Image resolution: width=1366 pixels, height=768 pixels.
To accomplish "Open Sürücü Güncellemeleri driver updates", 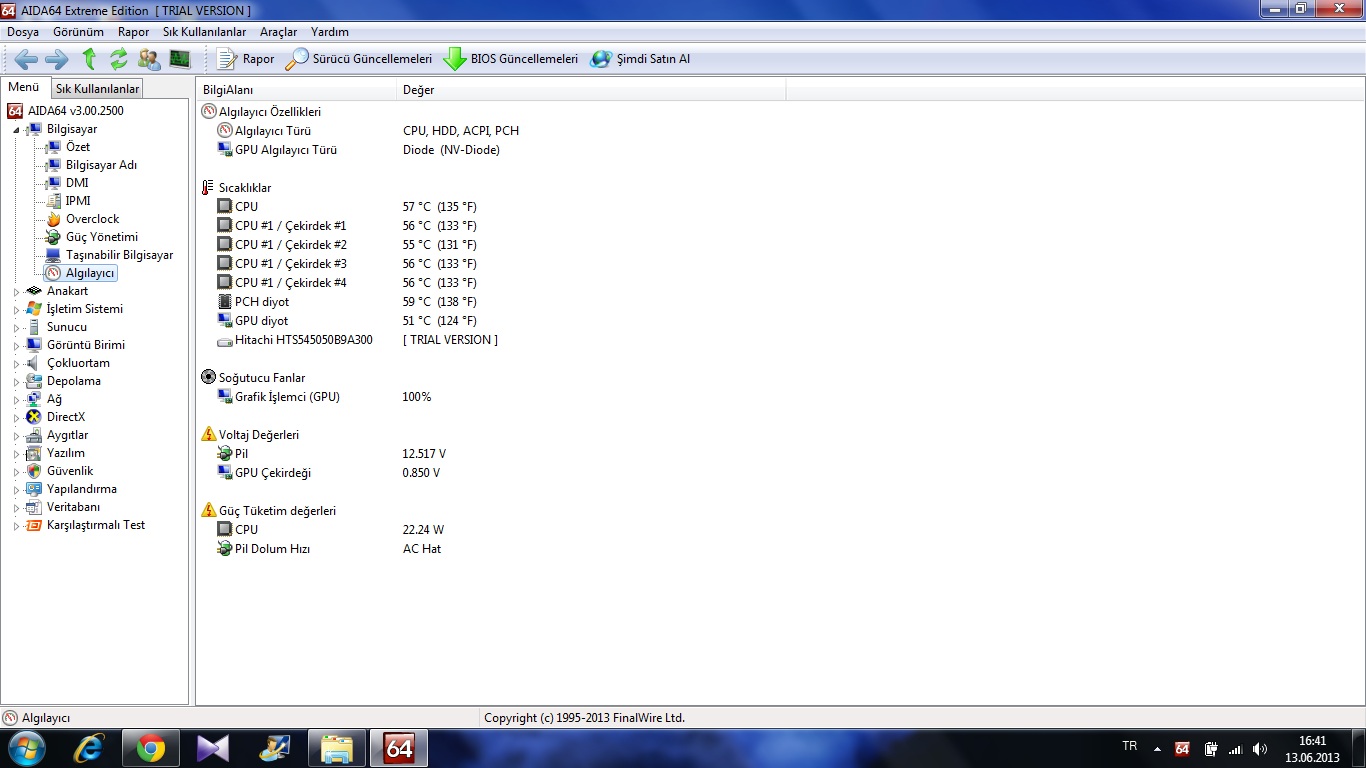I will pos(359,59).
